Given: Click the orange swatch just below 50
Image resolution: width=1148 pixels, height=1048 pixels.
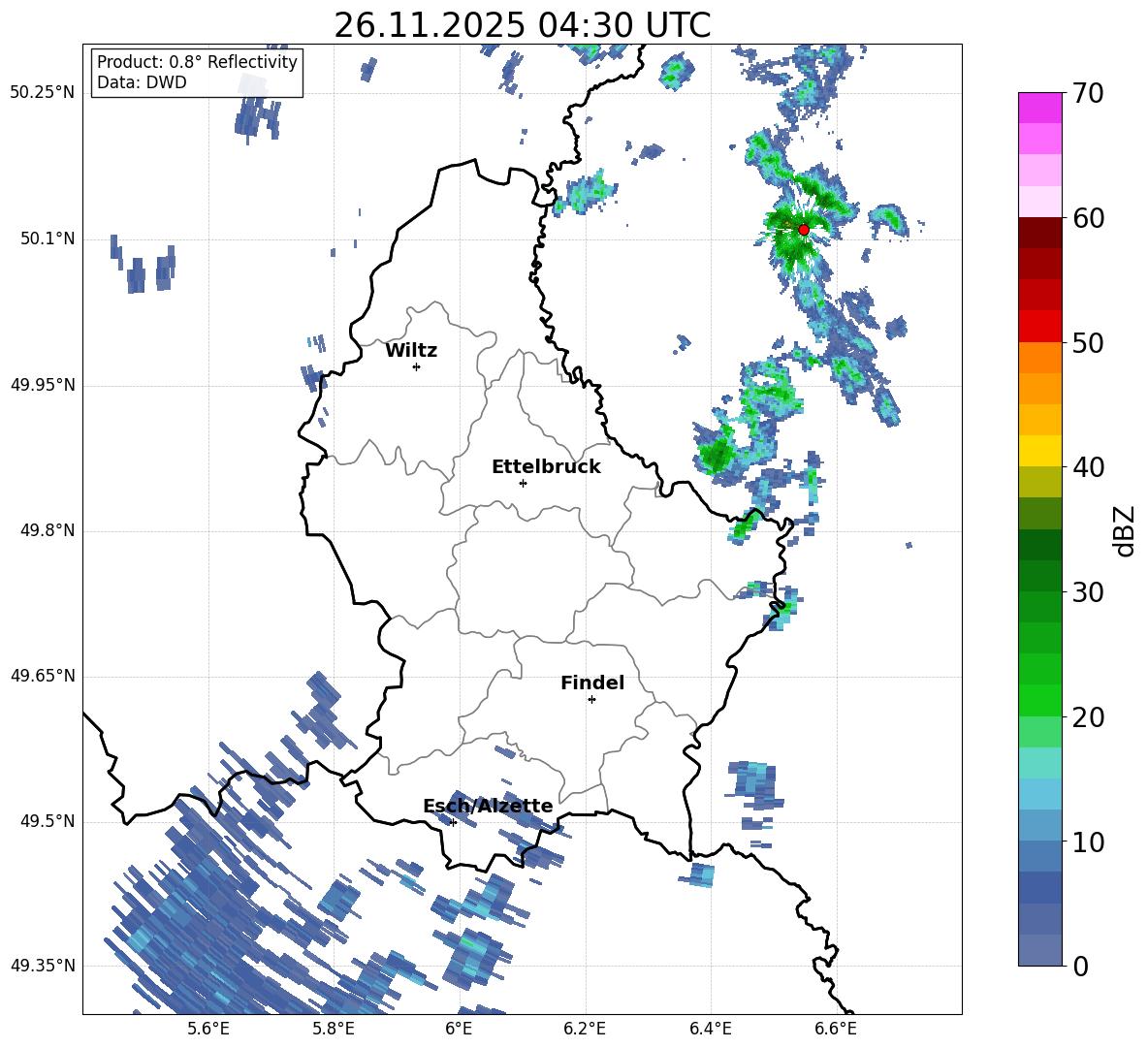Looking at the screenshot, I should (1040, 358).
